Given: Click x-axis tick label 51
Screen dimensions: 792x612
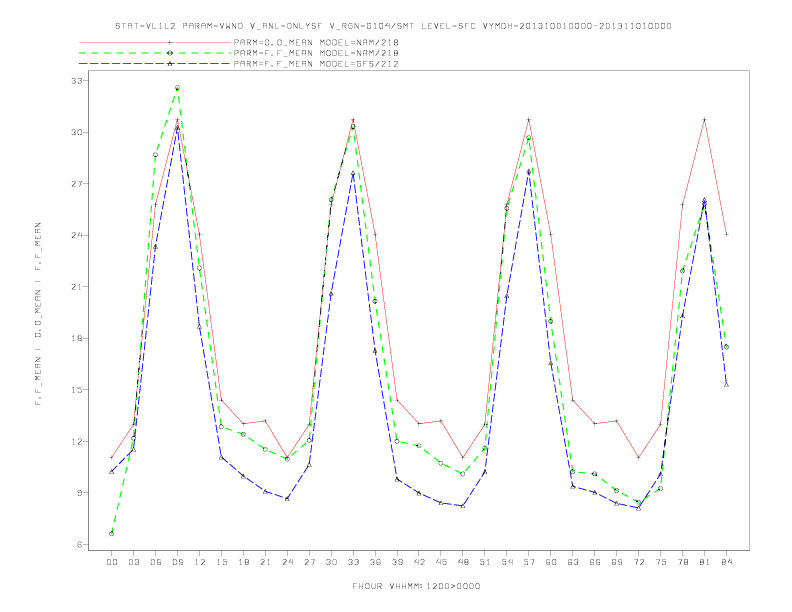Looking at the screenshot, I should 485,562.
